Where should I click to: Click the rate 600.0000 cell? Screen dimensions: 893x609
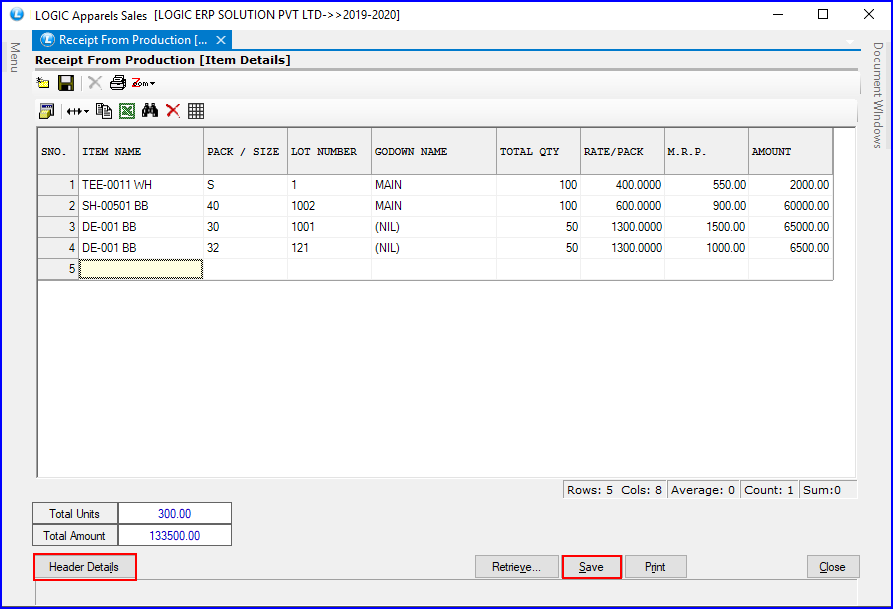622,206
